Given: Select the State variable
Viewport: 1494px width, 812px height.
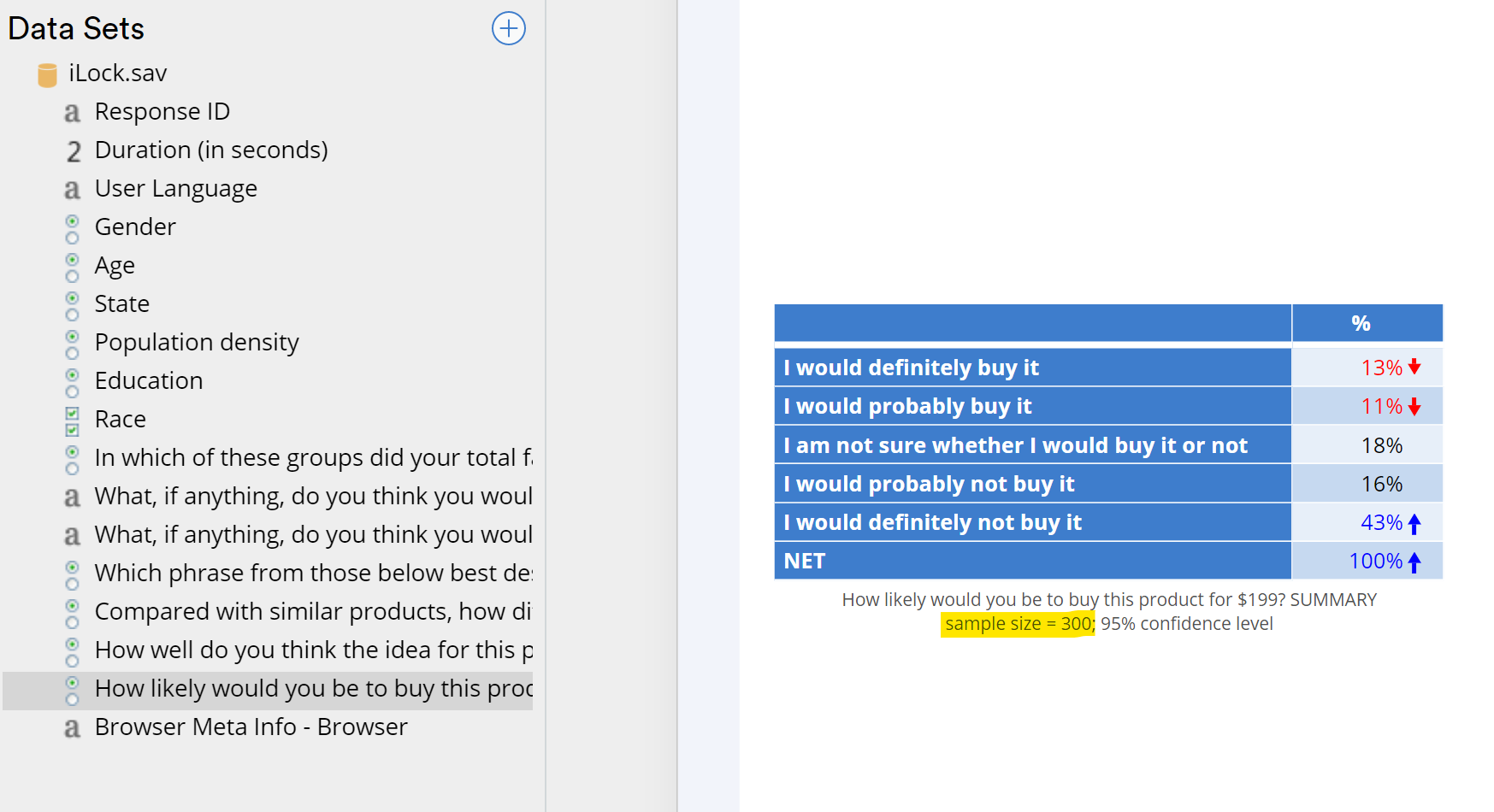Looking at the screenshot, I should click(122, 303).
